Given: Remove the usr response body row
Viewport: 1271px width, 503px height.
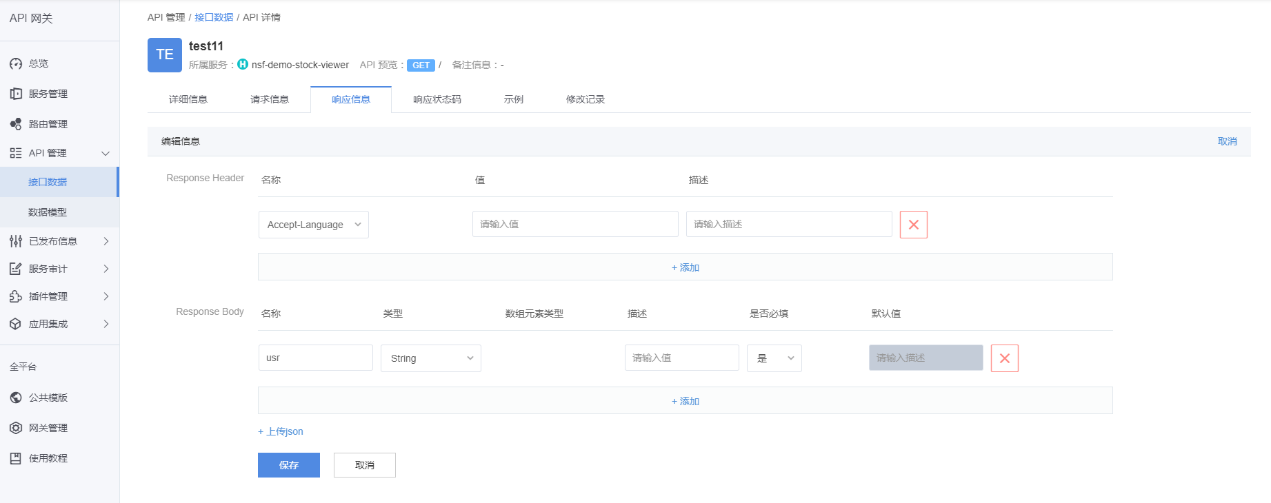Looking at the screenshot, I should 1004,358.
